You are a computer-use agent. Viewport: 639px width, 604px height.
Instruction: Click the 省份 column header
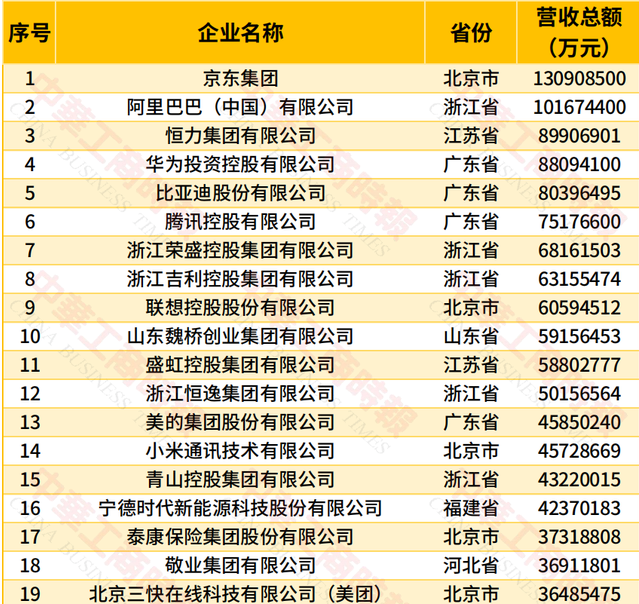coord(471,33)
